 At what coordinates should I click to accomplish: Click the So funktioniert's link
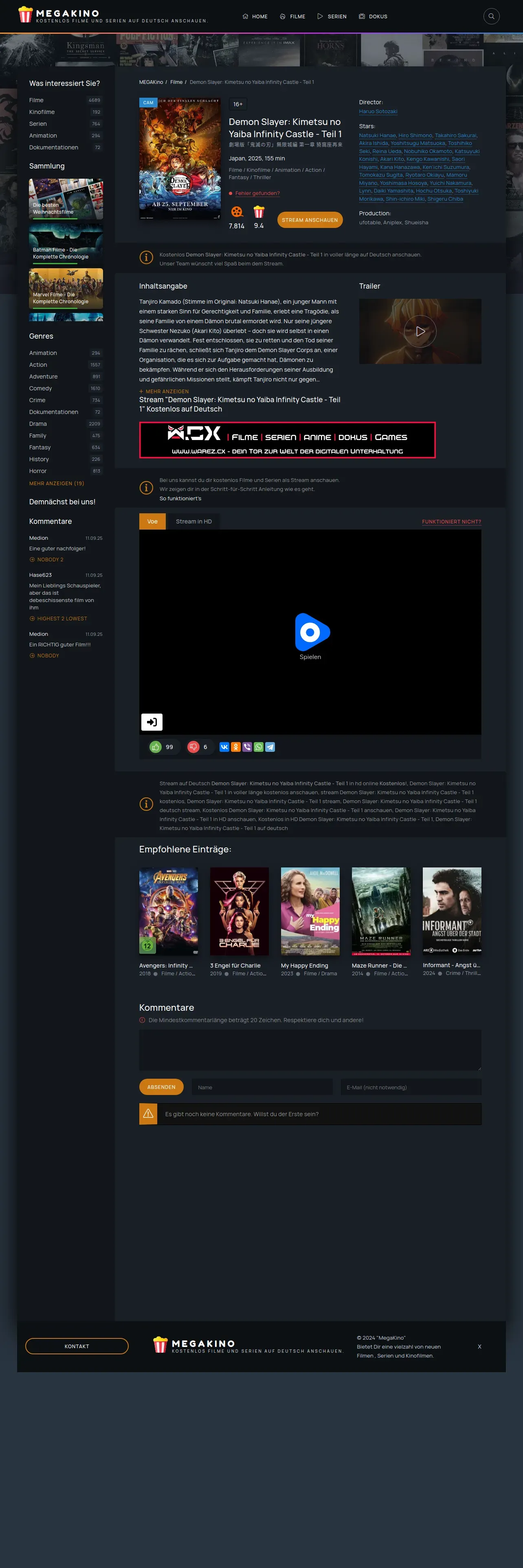click(180, 499)
